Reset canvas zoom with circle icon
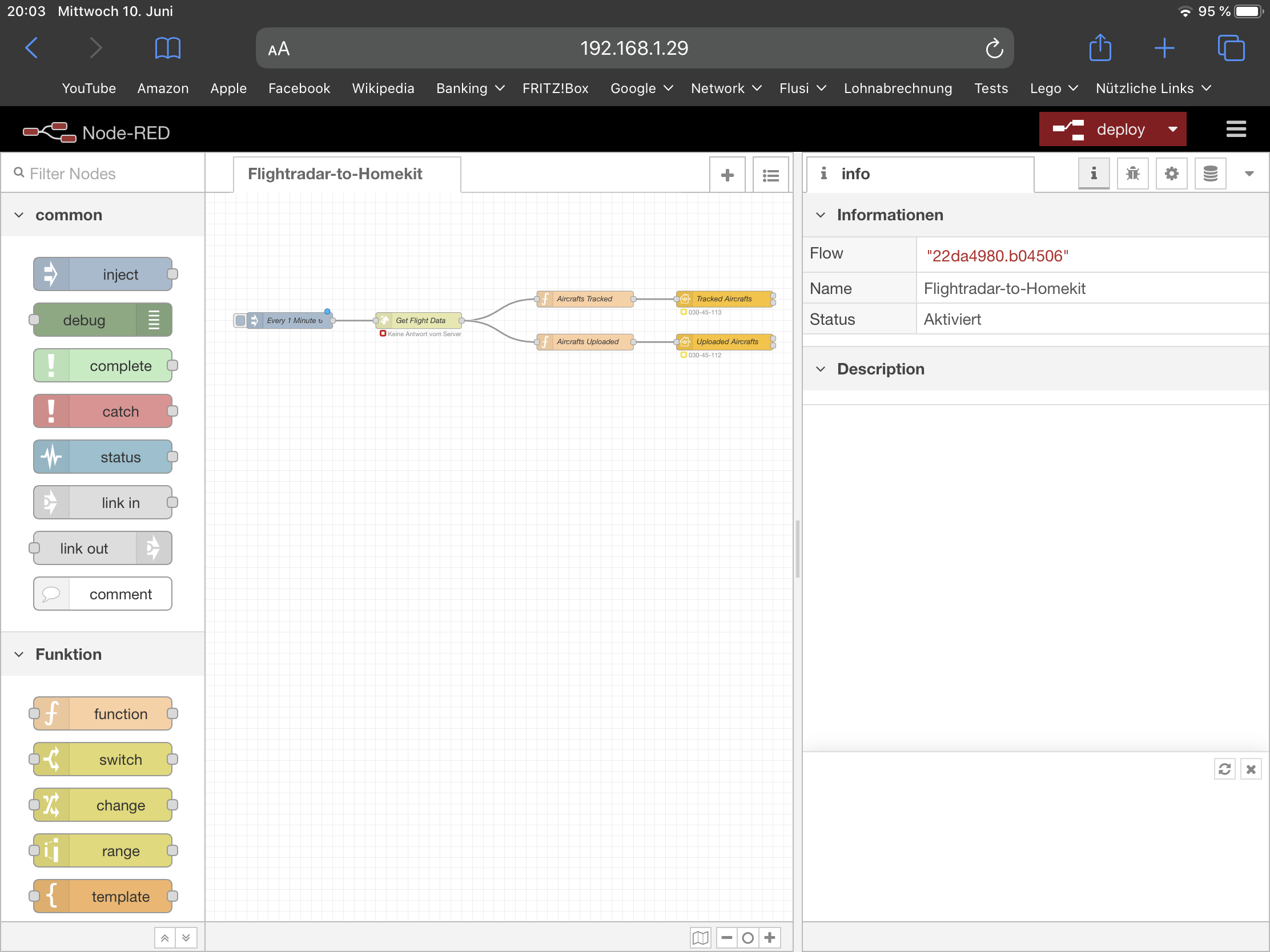The height and width of the screenshot is (952, 1270). click(747, 938)
